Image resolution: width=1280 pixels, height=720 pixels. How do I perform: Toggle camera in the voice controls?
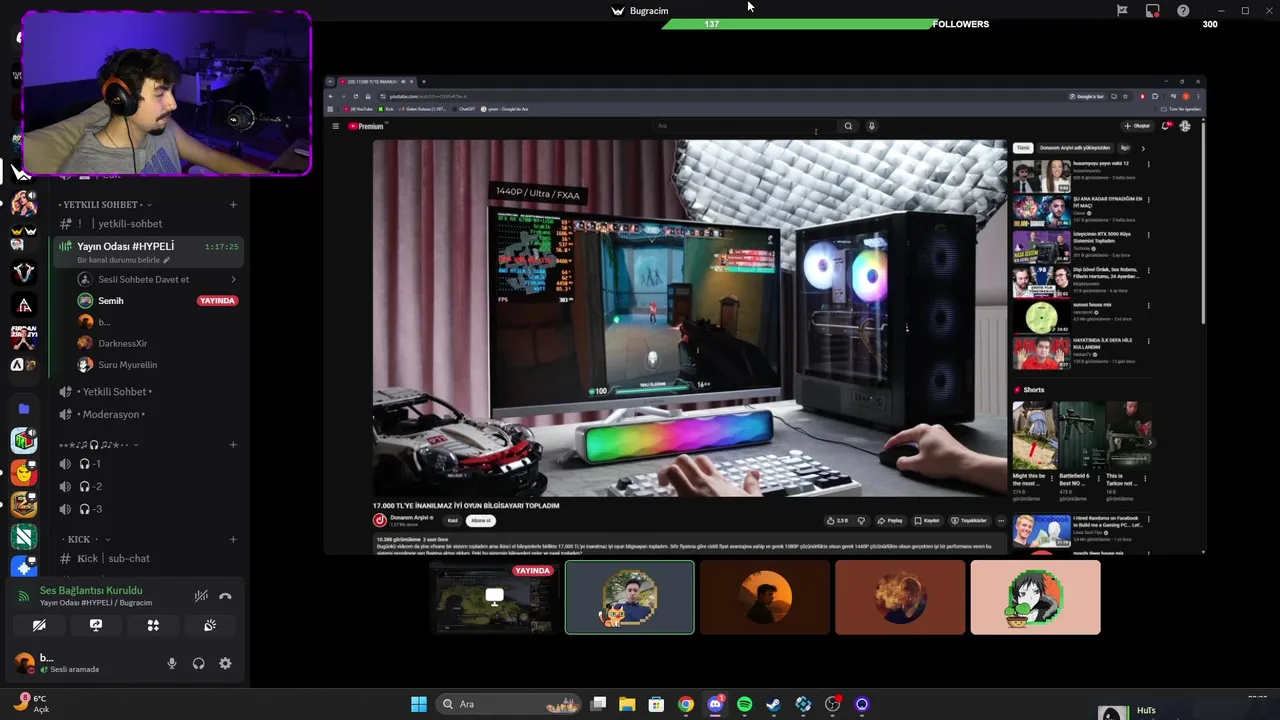[x=39, y=625]
